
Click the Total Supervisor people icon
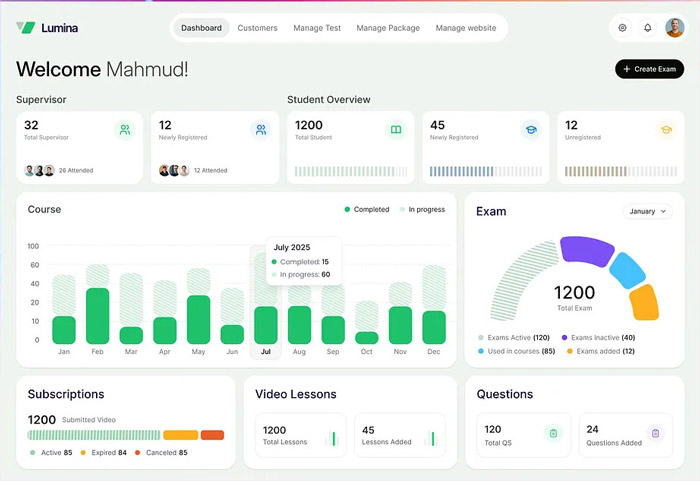[x=124, y=130]
